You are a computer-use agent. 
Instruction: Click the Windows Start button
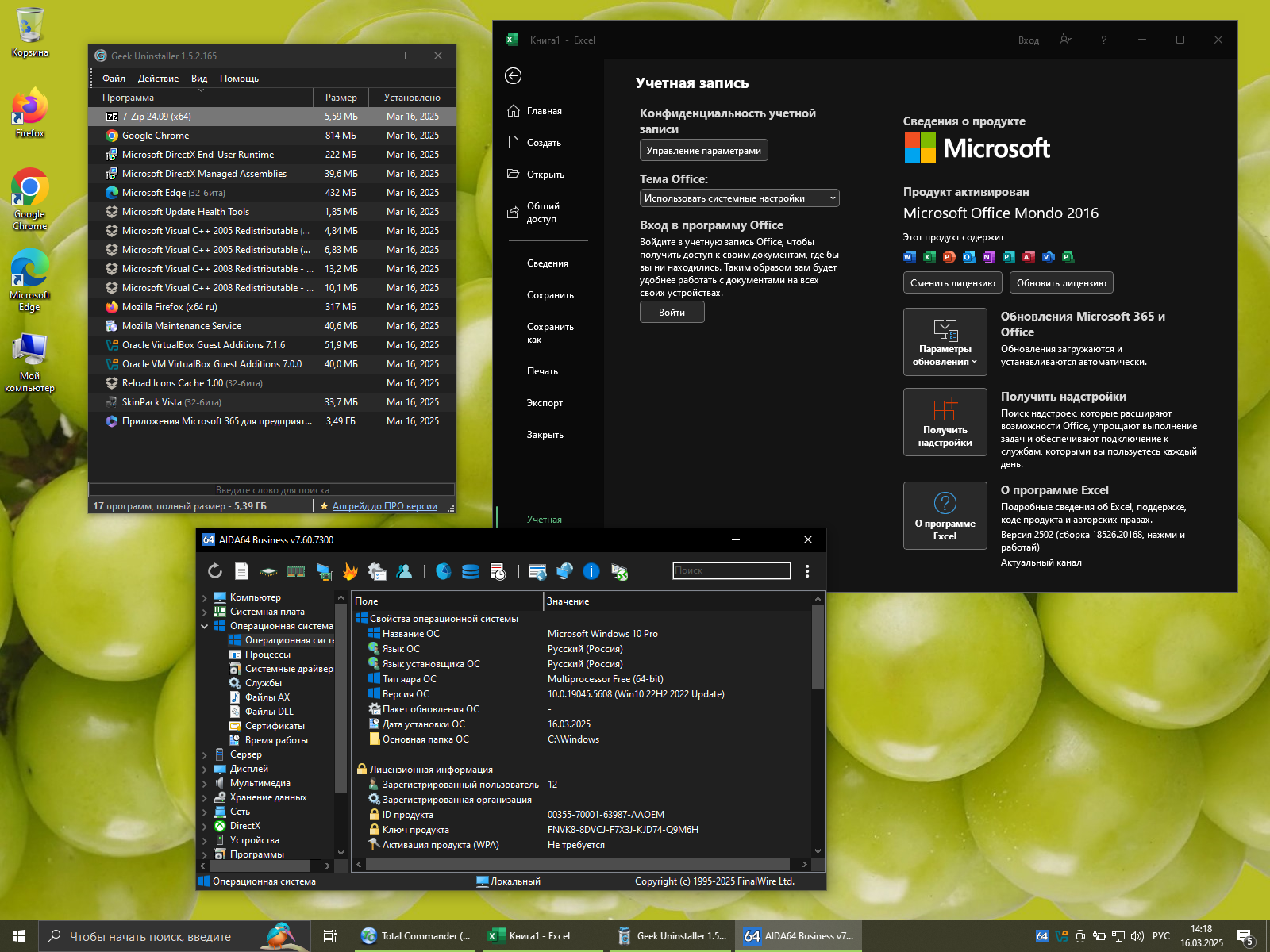pos(19,936)
